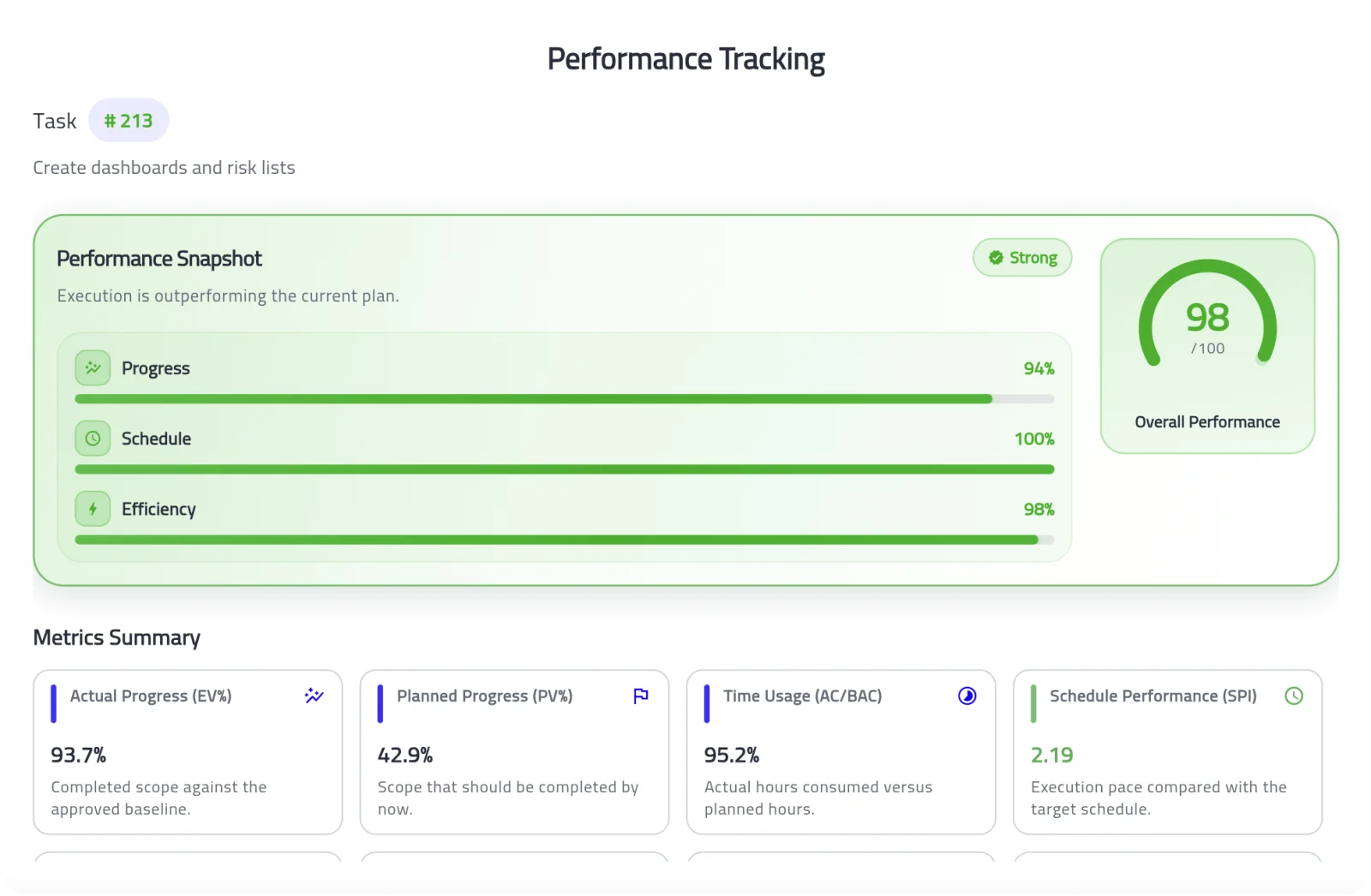Click the Metrics Summary heading
The height and width of the screenshot is (896, 1371).
(117, 638)
